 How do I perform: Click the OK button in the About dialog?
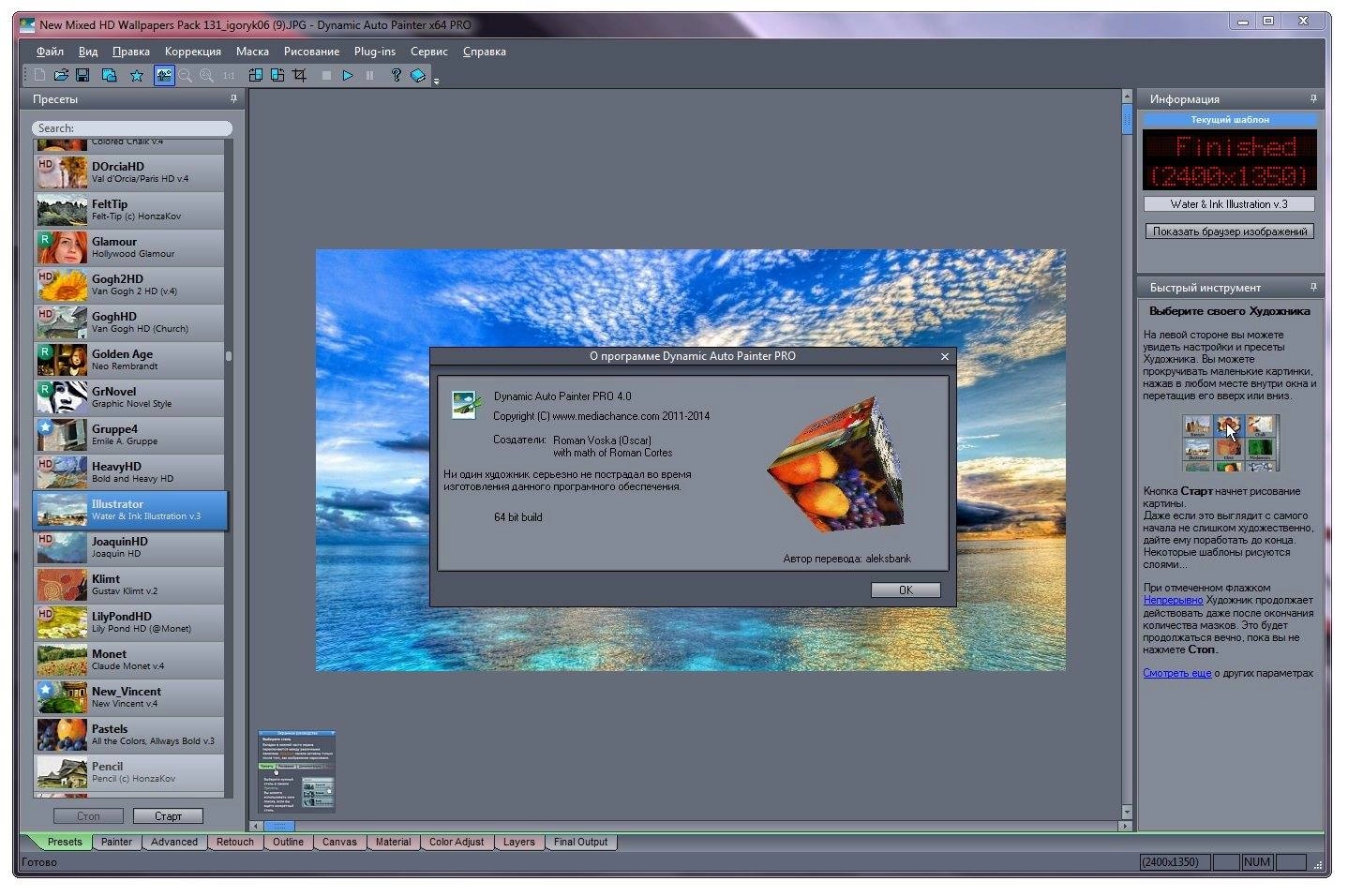click(x=906, y=590)
